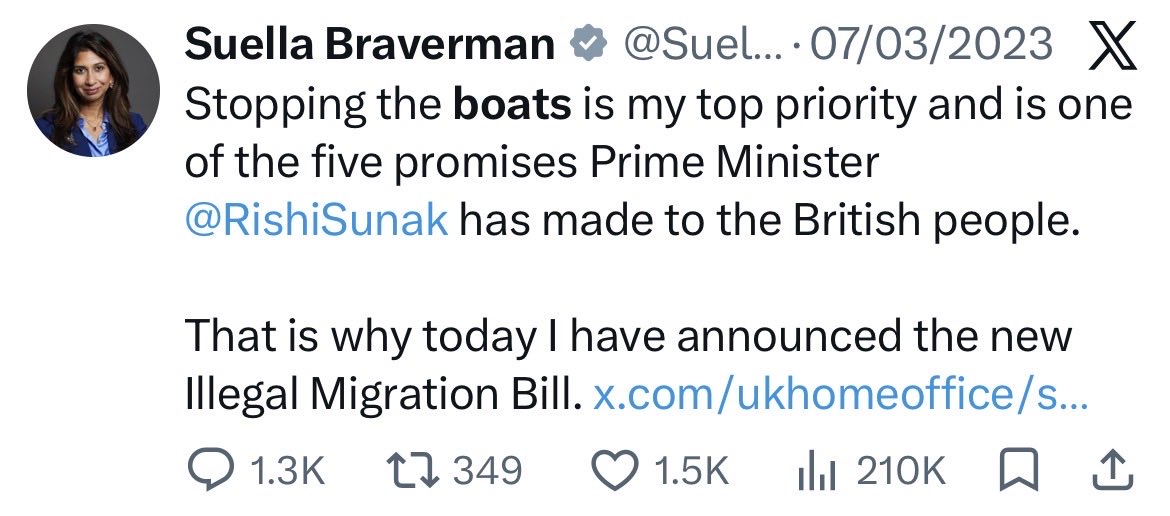Click the bold word "boats"

(513, 105)
